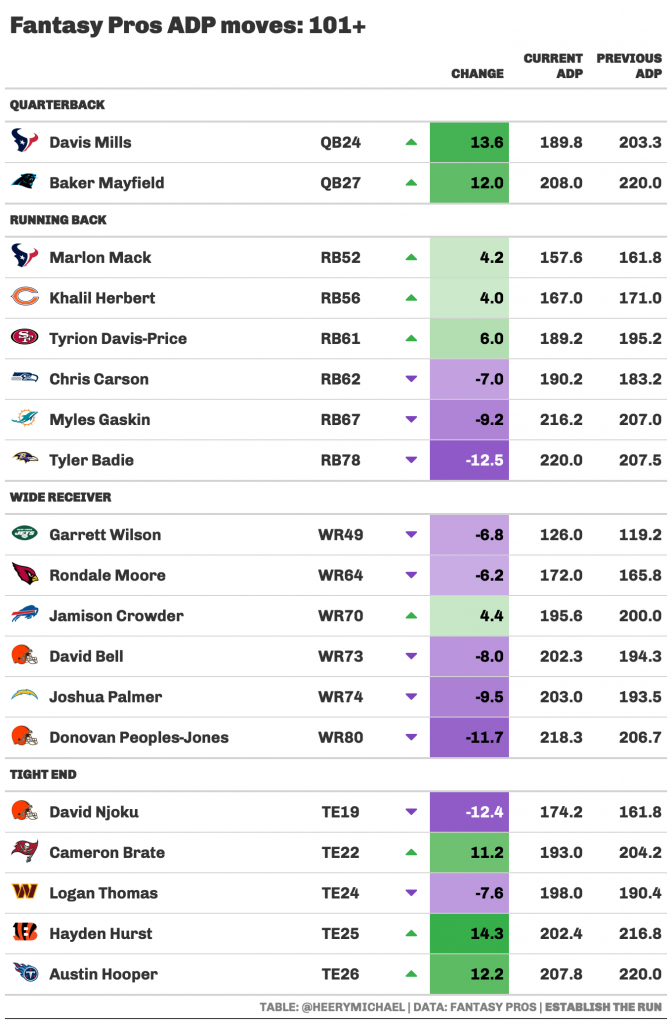Click the purple down arrow for Chris Carson
This screenshot has width=672, height=1024.
pos(411,379)
